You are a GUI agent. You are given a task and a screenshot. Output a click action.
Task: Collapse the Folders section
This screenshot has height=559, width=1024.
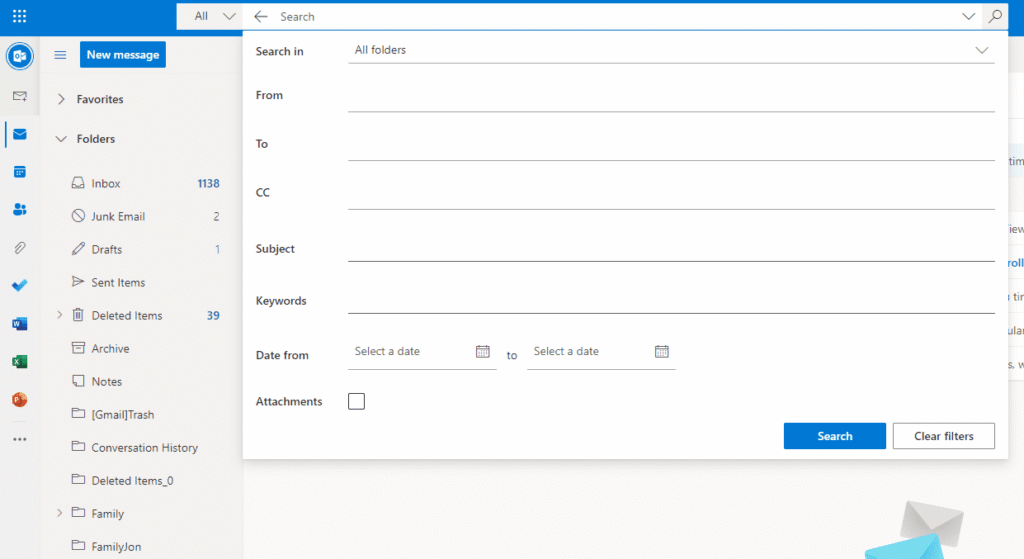coord(61,139)
